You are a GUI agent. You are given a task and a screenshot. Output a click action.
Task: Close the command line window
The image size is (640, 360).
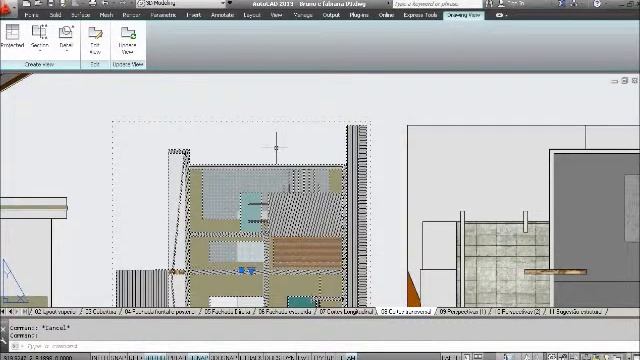click(x=4, y=329)
